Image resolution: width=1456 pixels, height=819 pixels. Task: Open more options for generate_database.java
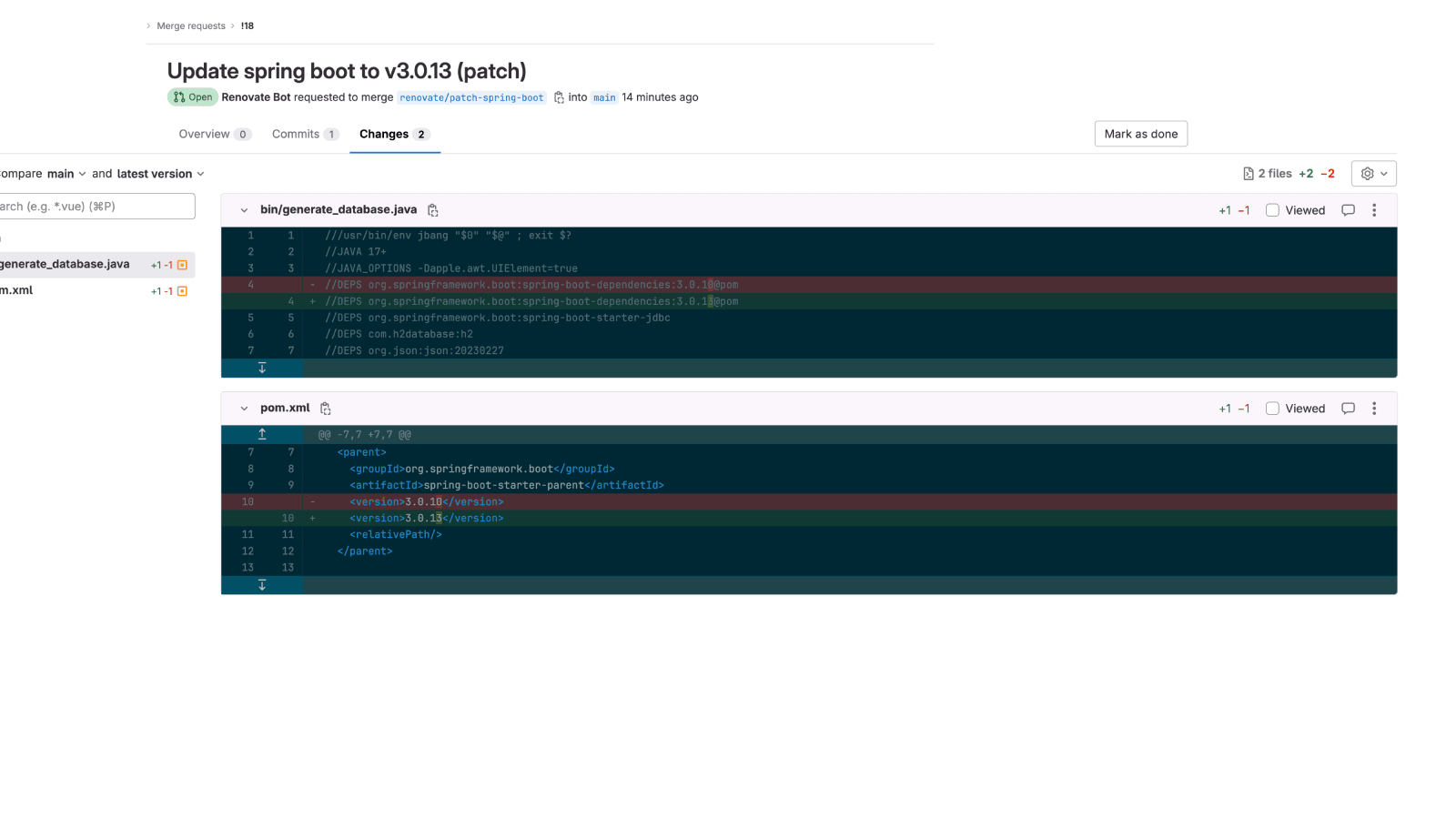(1374, 210)
